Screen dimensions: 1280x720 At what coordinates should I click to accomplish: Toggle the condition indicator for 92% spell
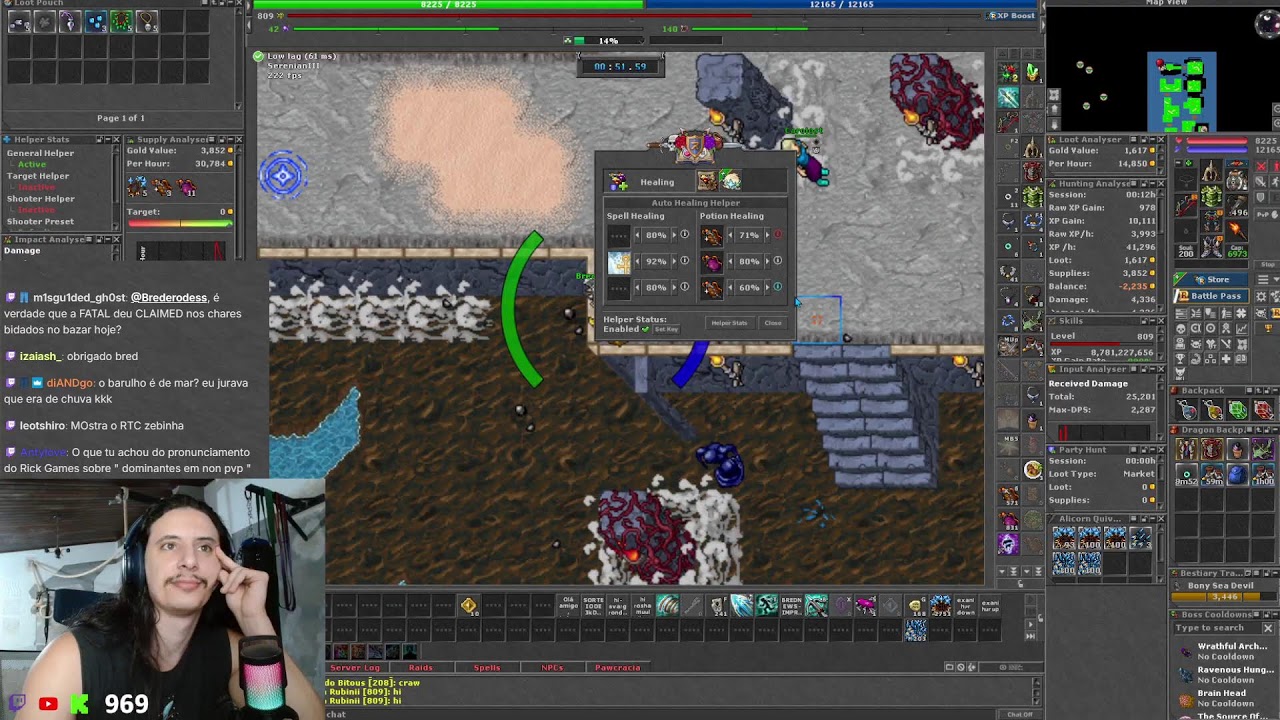[685, 260]
